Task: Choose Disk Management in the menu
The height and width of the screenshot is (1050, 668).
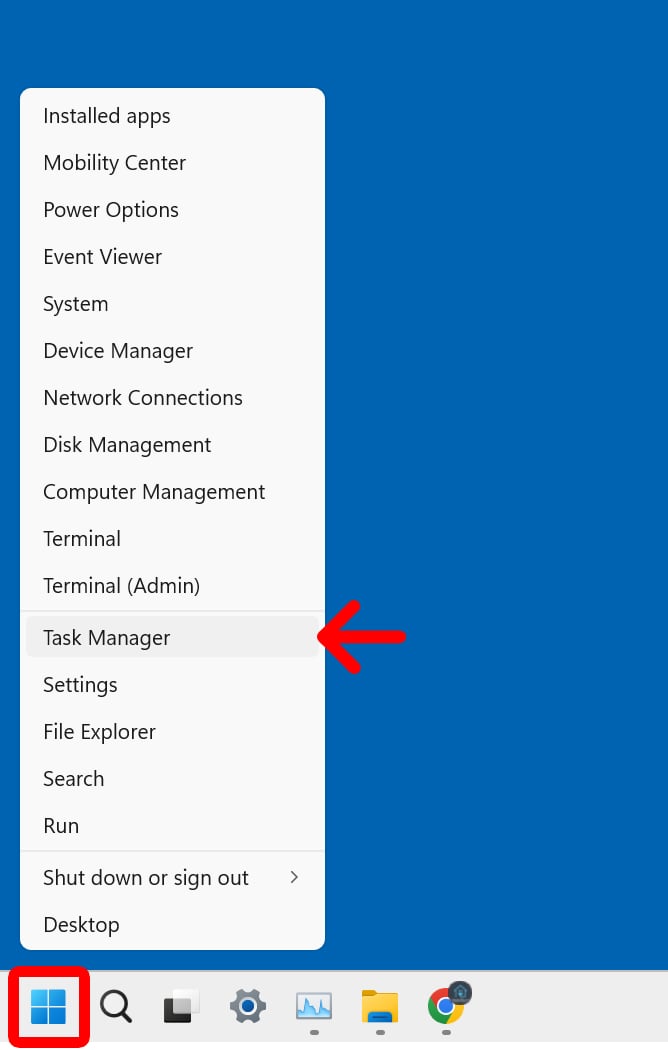Action: [x=127, y=445]
